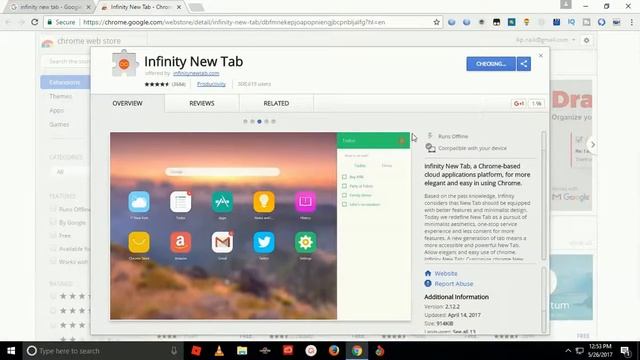Toggle the By Google checkbox
Viewport: 640px width, 360px height.
[x=53, y=222]
